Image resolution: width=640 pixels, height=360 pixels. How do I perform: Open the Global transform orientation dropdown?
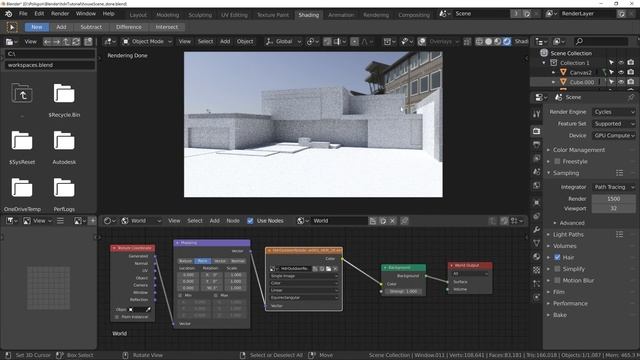click(x=283, y=42)
